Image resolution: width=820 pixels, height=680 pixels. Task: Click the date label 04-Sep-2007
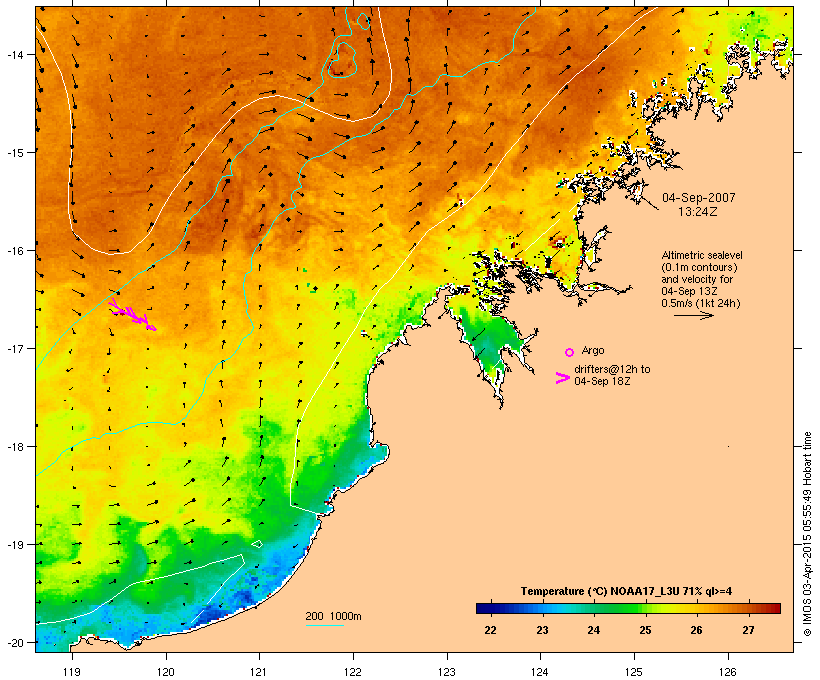699,198
